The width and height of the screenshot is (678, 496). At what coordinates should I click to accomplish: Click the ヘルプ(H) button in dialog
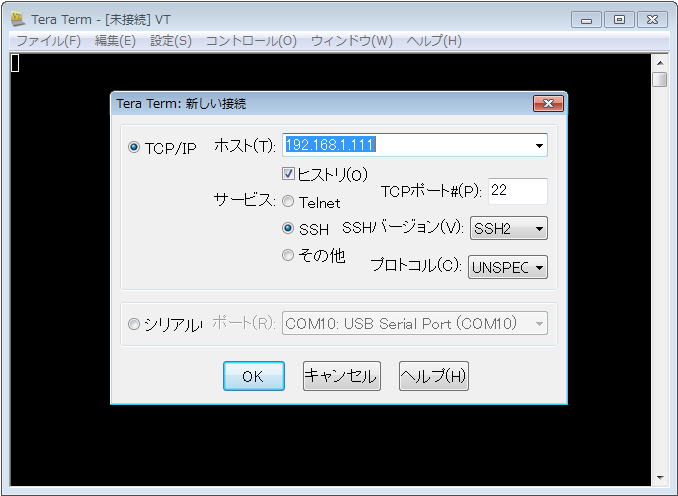[x=434, y=376]
